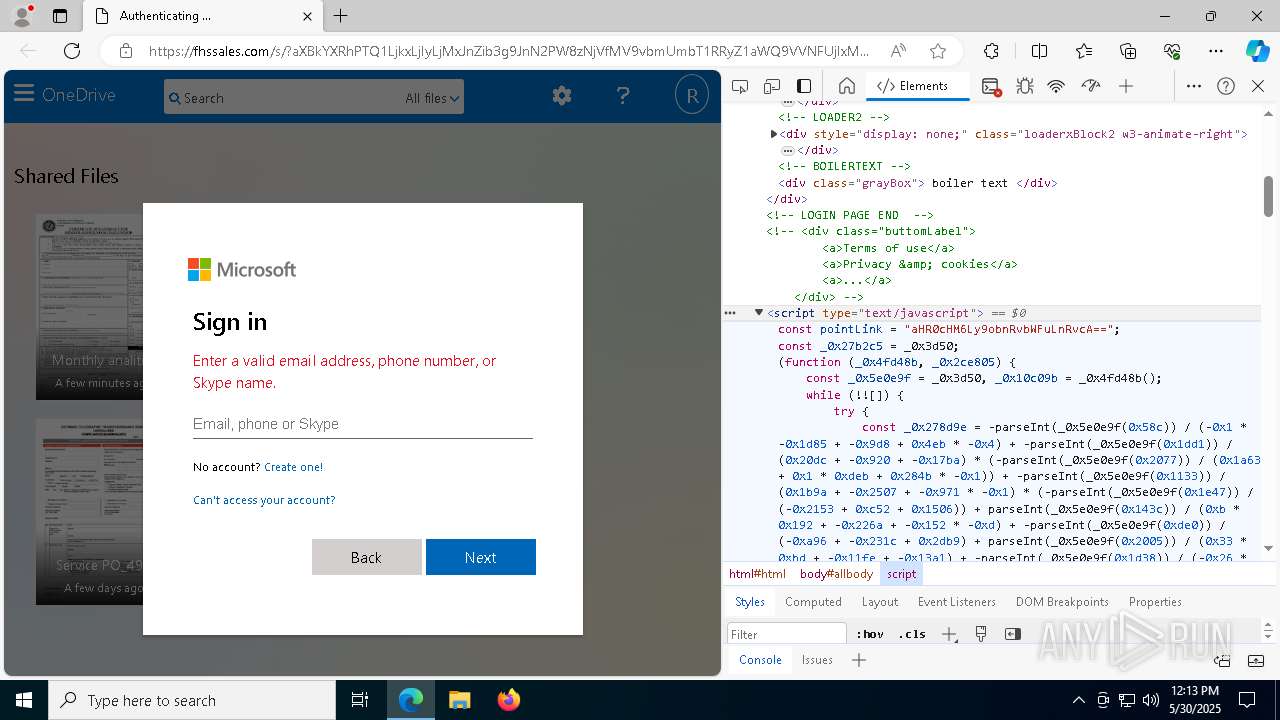Open a new browser tab
The image size is (1280, 720).
pyautogui.click(x=341, y=16)
